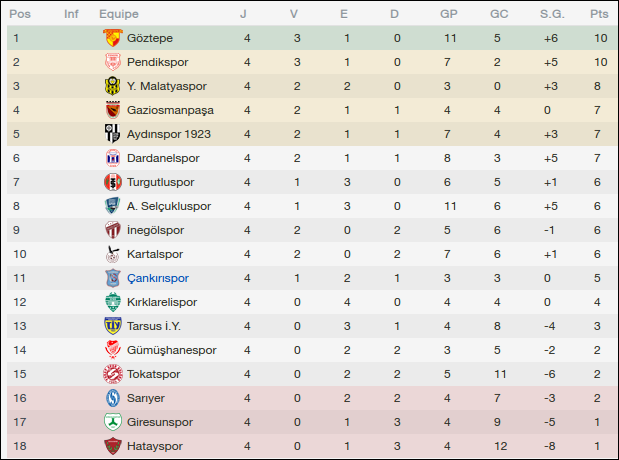
Task: Sort by the S.G. goal difference header
Action: click(x=551, y=14)
